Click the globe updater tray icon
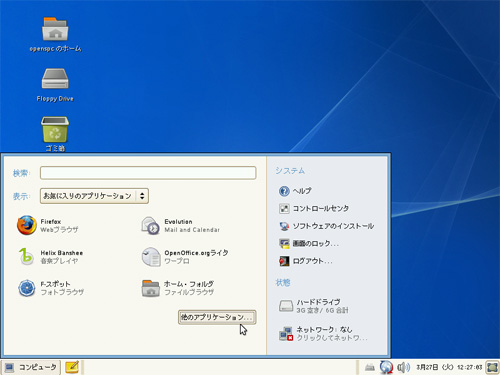 (386, 367)
